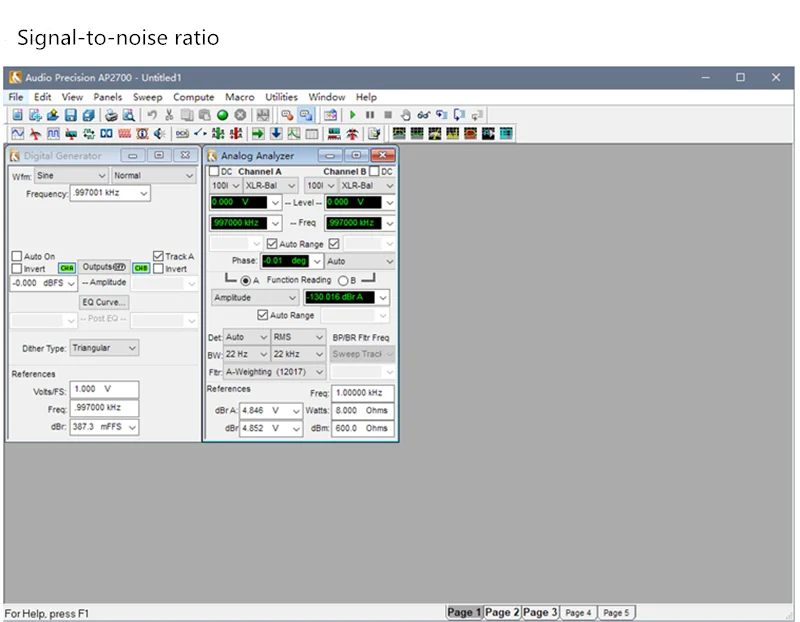Click the Volts/FS reference field
The image size is (800, 622).
[x=104, y=389]
